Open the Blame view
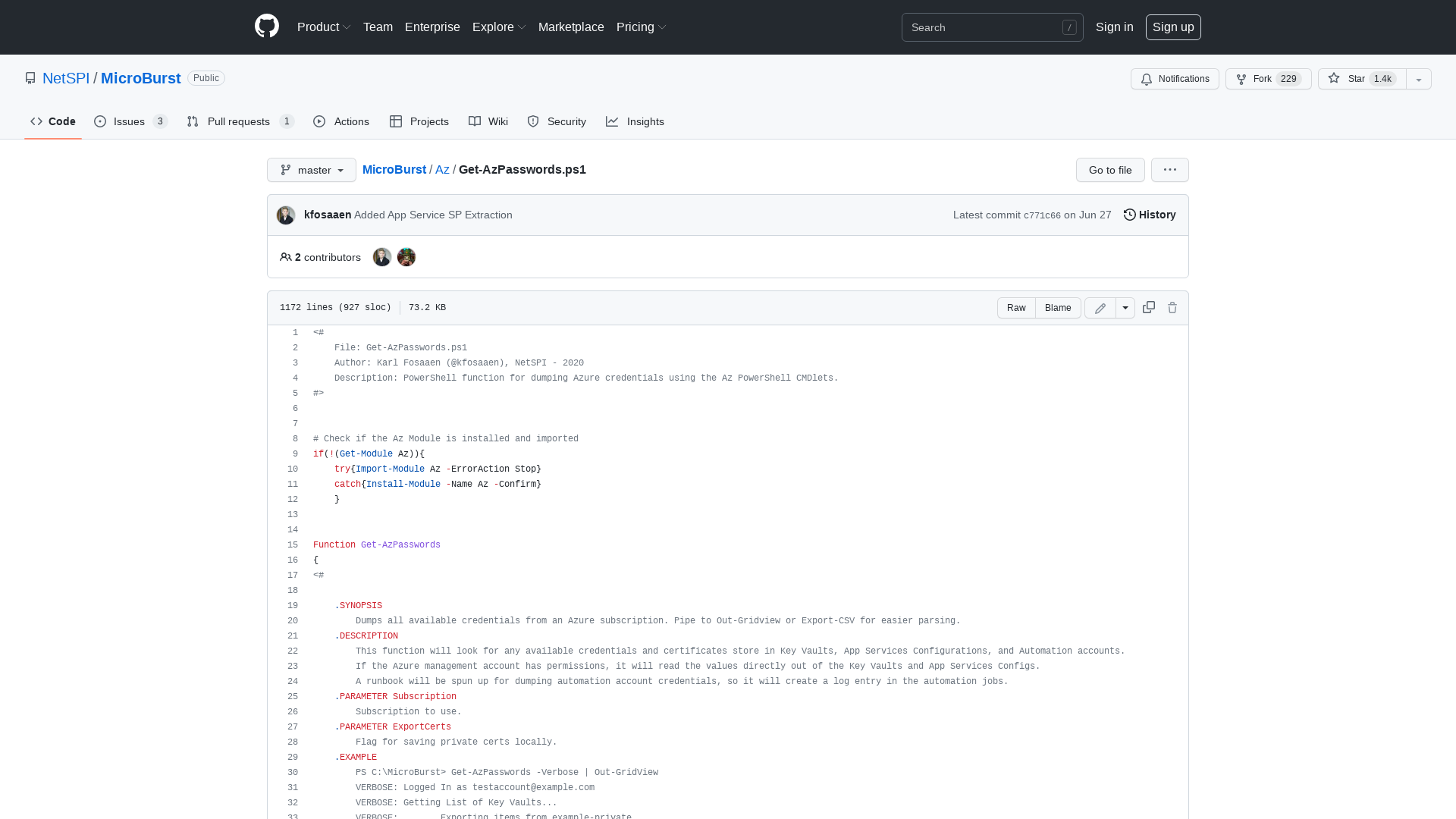1456x819 pixels. pos(1058,308)
